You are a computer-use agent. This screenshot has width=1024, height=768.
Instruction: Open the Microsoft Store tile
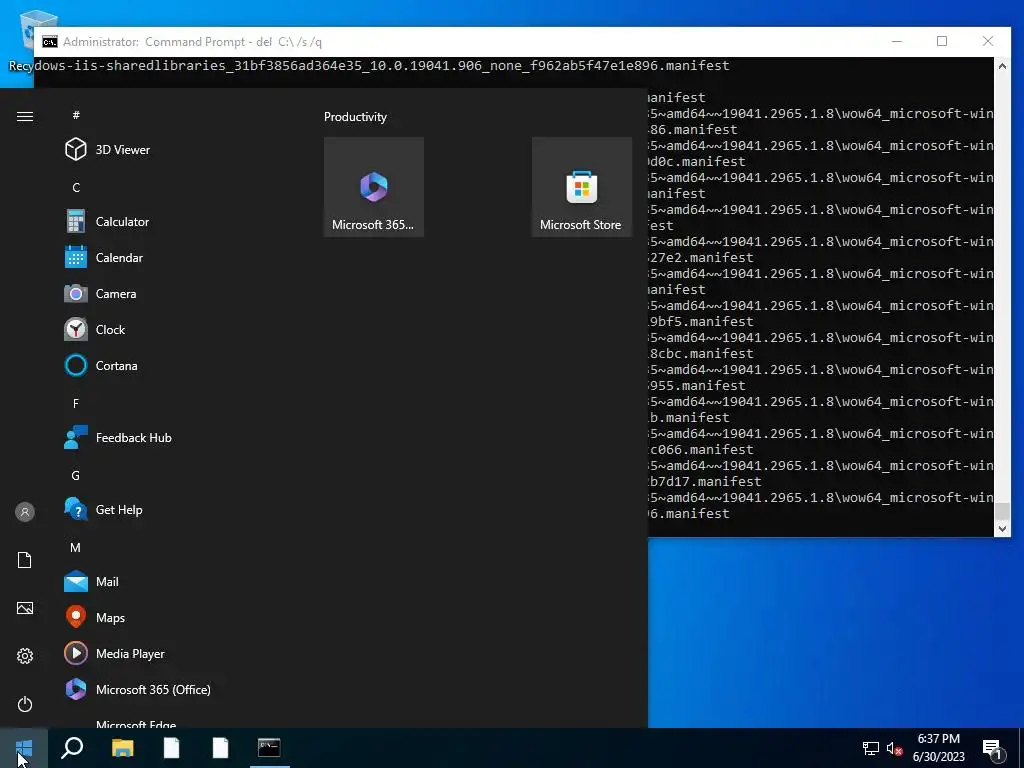coord(581,187)
